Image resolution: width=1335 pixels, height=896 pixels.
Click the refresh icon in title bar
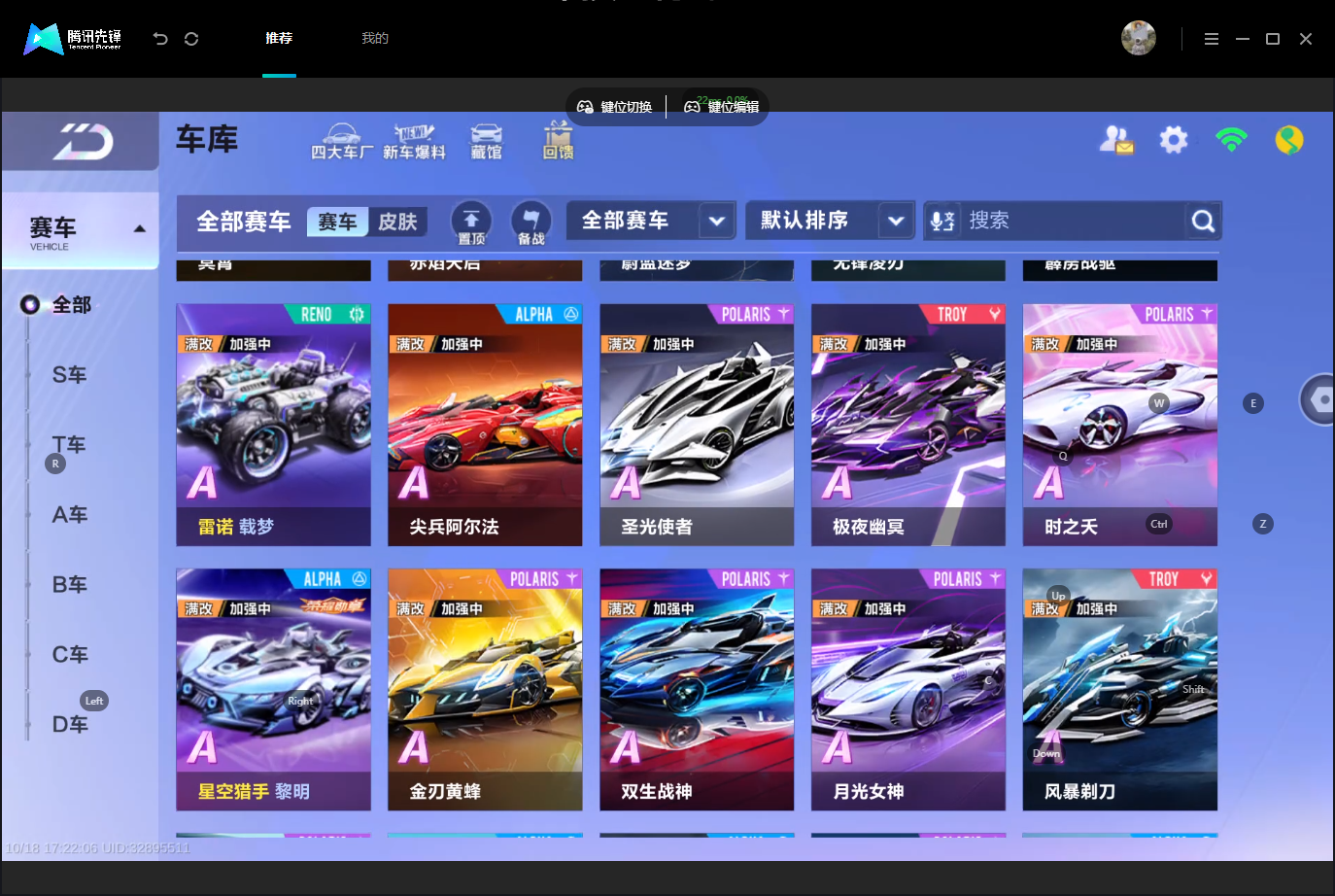[x=191, y=39]
